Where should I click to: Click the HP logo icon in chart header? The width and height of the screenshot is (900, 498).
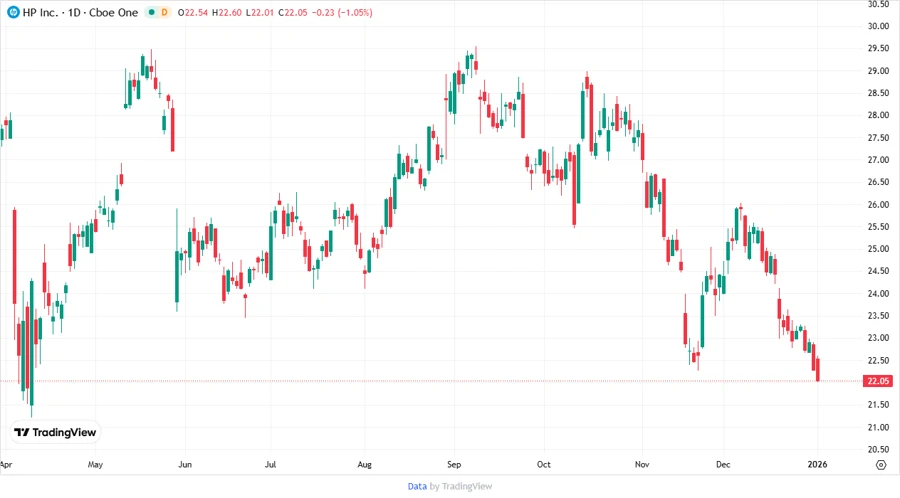click(13, 12)
